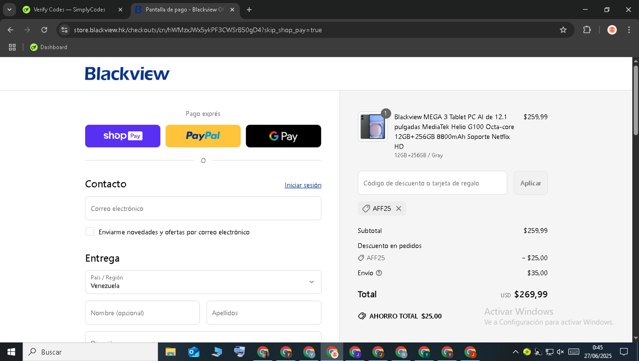Viewport: 639px width, 361px height.
Task: Click the address bar URL
Action: [198, 30]
